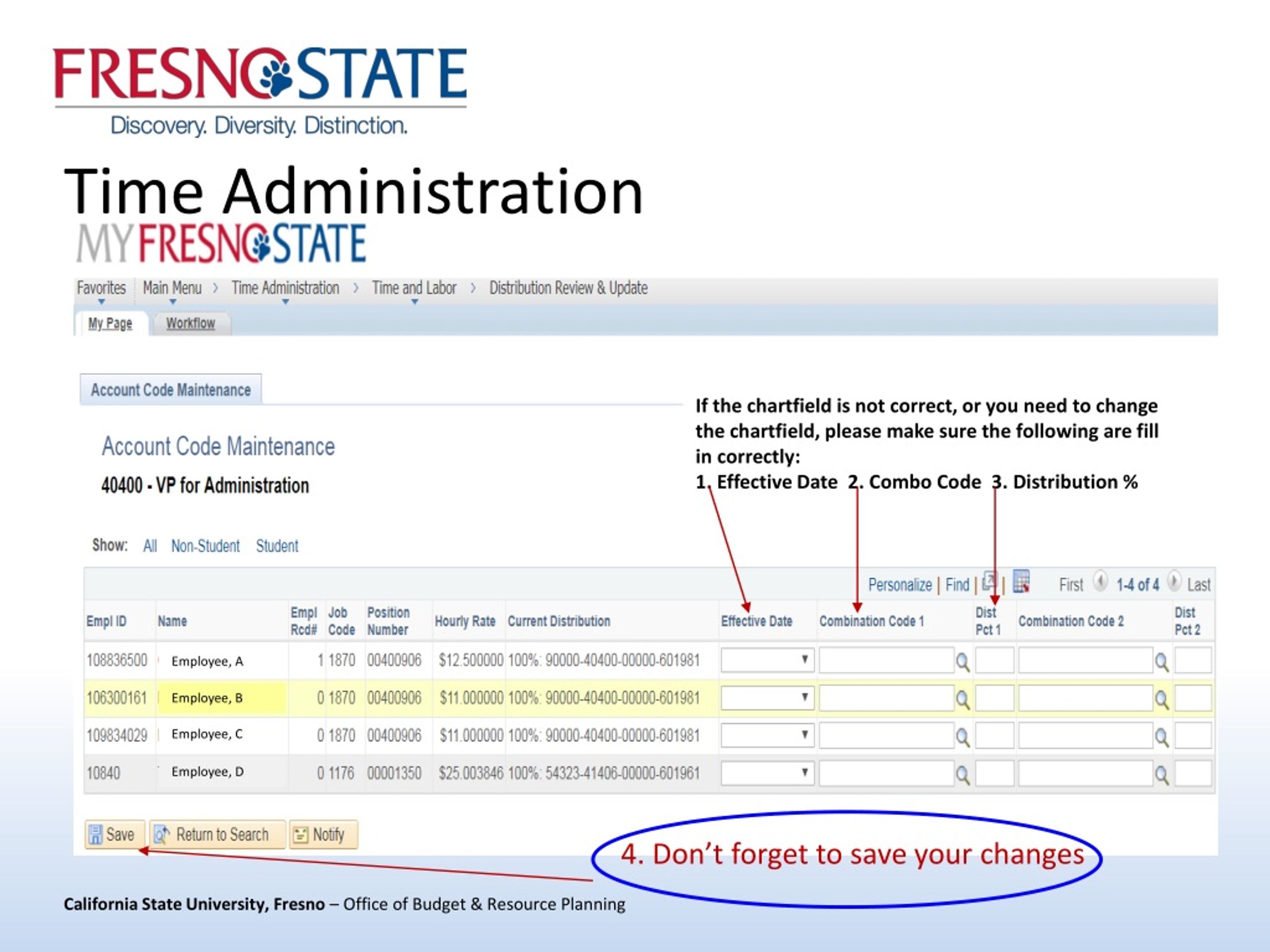Viewport: 1270px width, 952px height.
Task: Open Combination Code 1 lookup for Employee, D
Action: pos(963,775)
